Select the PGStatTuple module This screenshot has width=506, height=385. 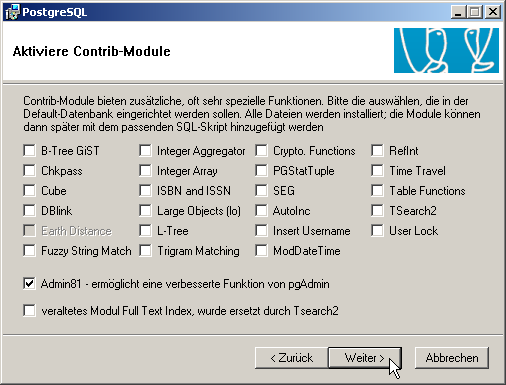261,171
